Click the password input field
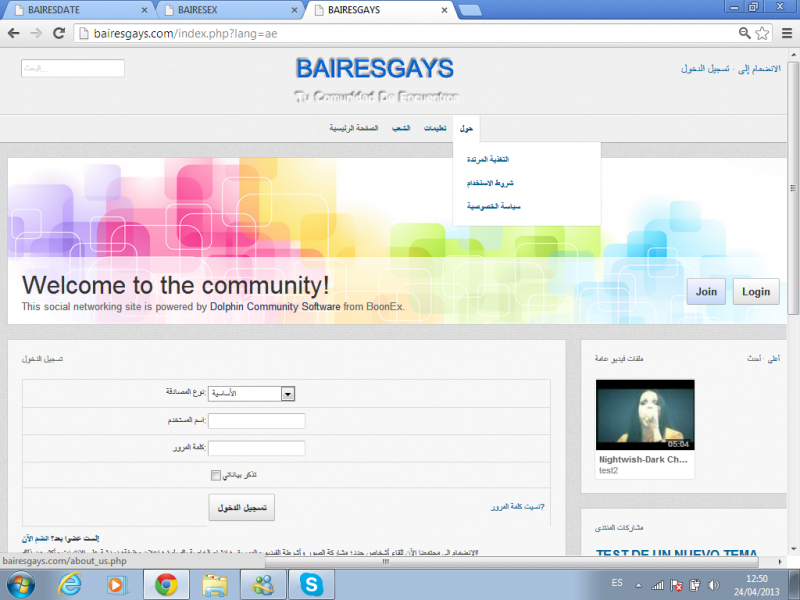 click(x=257, y=448)
